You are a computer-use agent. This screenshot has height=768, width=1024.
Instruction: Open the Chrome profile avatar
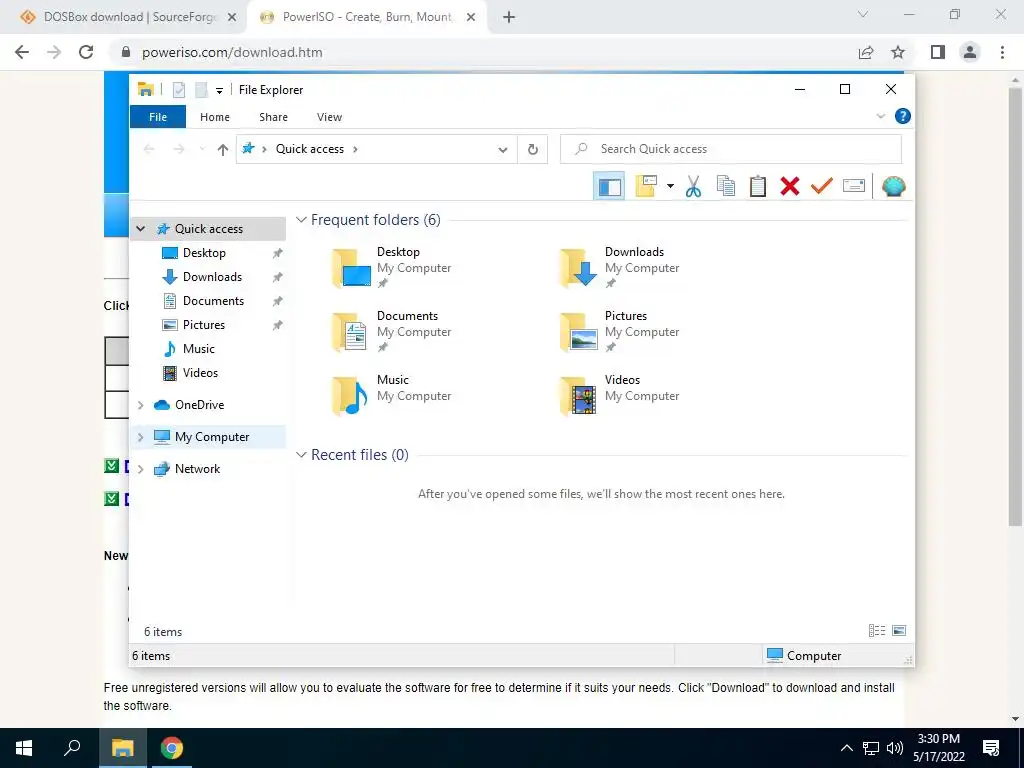970,52
